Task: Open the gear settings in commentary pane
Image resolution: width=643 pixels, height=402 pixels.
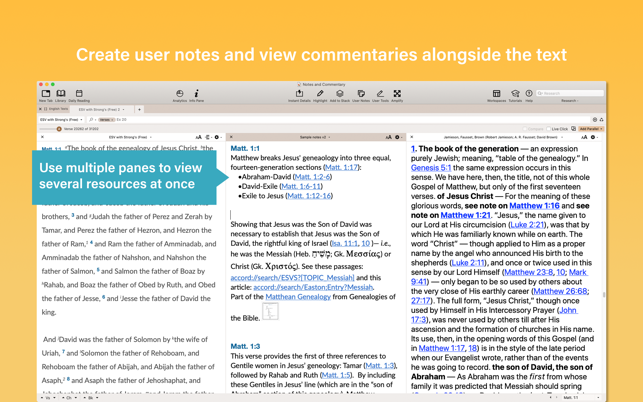Action: coord(593,137)
